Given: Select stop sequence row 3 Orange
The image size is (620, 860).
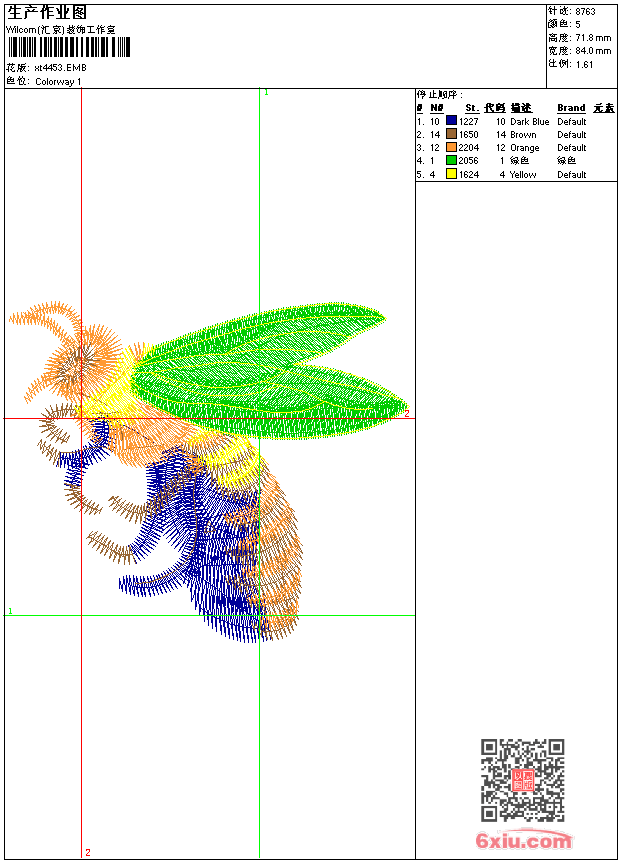Looking at the screenshot, I should [x=516, y=148].
